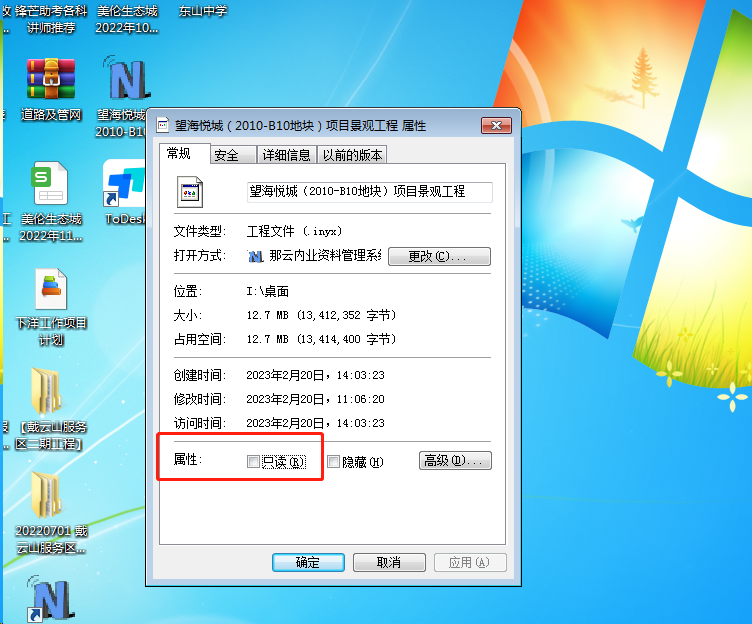Select the 望海悦城 project file desktop icon
Image resolution: width=752 pixels, height=624 pixels.
[123, 80]
